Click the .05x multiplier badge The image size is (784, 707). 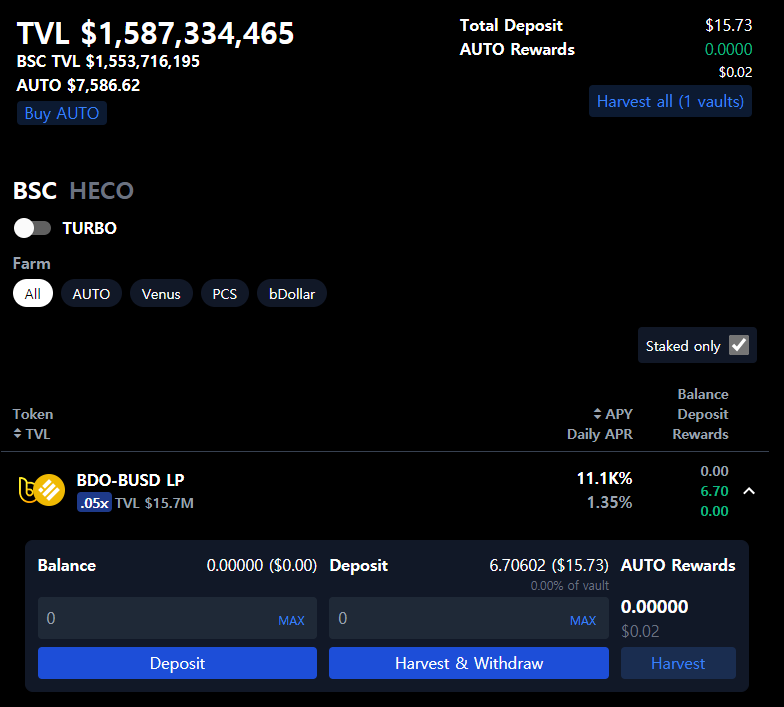coord(94,502)
